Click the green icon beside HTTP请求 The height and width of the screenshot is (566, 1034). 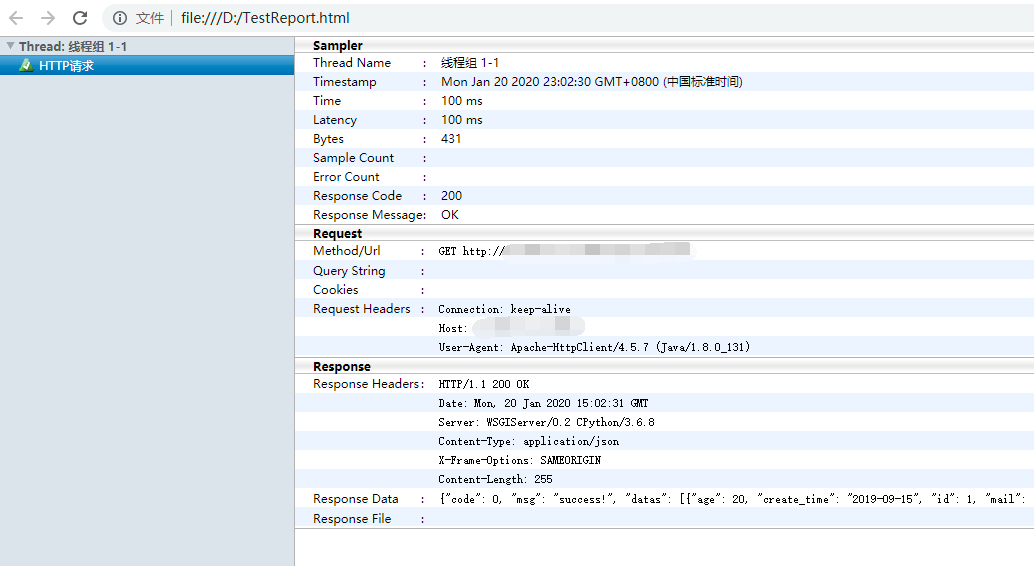(26, 66)
